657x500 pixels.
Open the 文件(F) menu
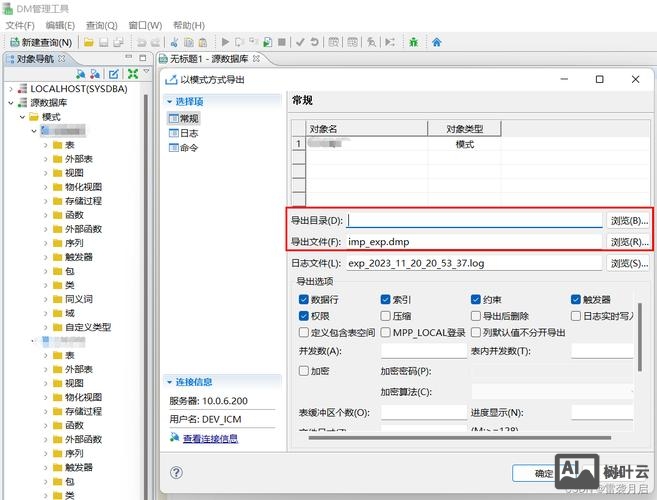click(20, 26)
